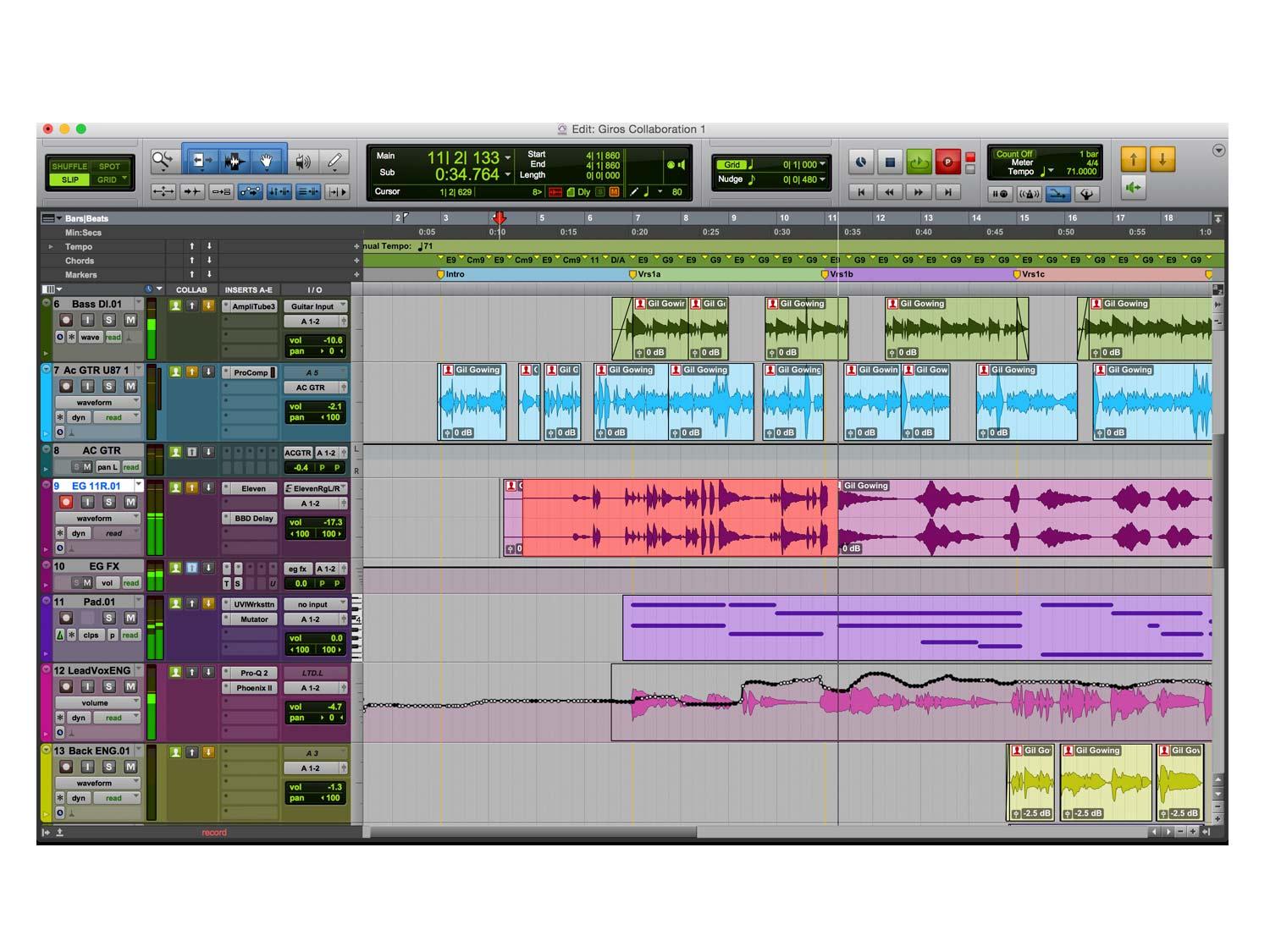
Task: Click the Return to Zero button
Action: tap(861, 192)
